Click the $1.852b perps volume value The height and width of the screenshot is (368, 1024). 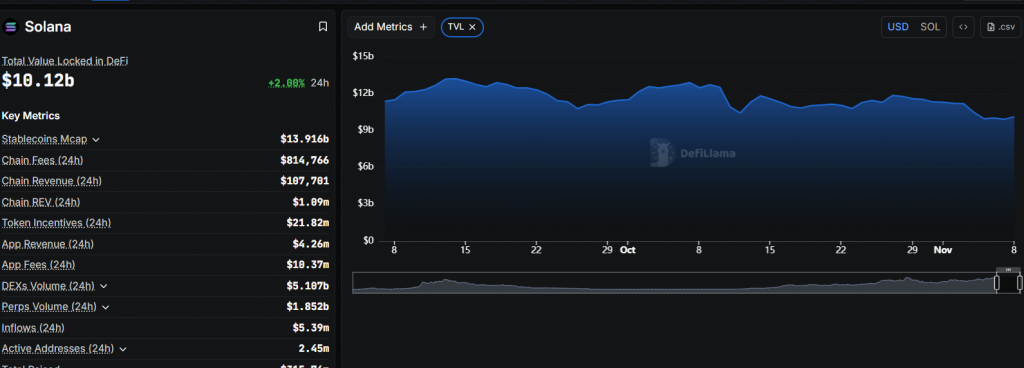pyautogui.click(x=308, y=307)
